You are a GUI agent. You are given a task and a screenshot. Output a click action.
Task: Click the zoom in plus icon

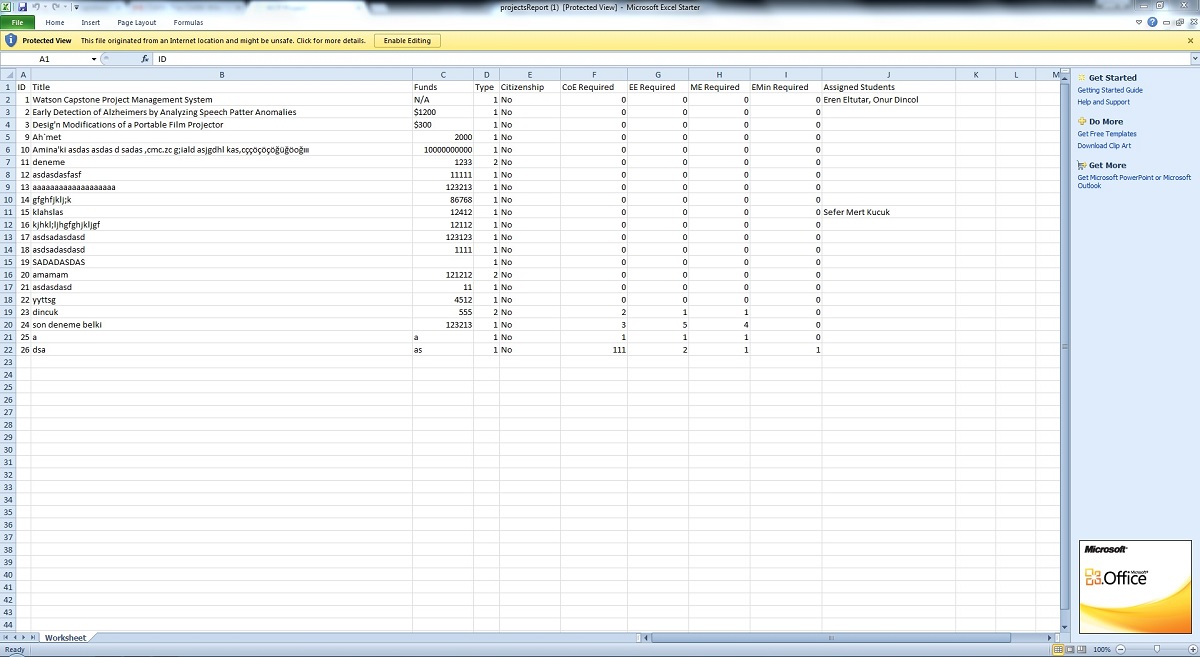tap(1191, 649)
